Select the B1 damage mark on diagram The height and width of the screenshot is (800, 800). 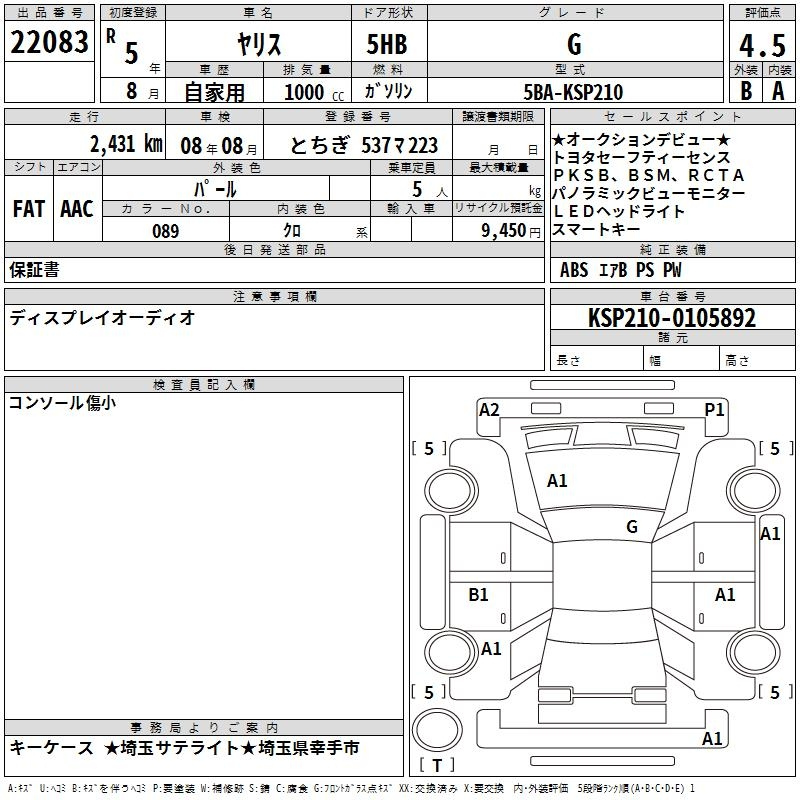coord(478,594)
